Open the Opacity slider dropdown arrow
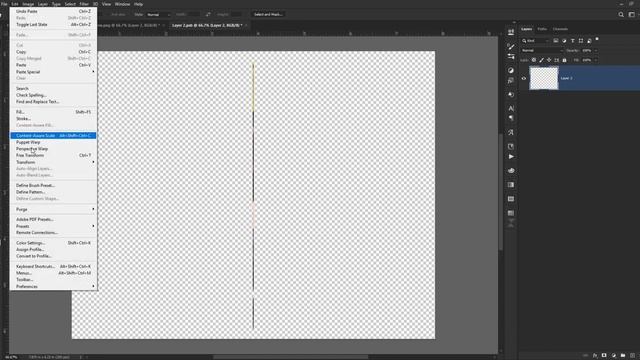 (x=596, y=51)
